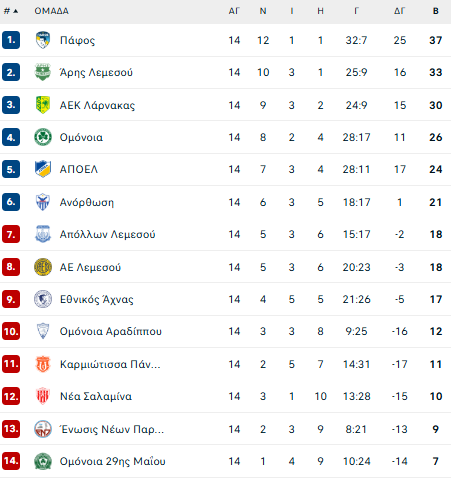This screenshot has height=478, width=451.
Task: Click the Ένωσις Νέων Παρ... team name
Action: coord(112,429)
